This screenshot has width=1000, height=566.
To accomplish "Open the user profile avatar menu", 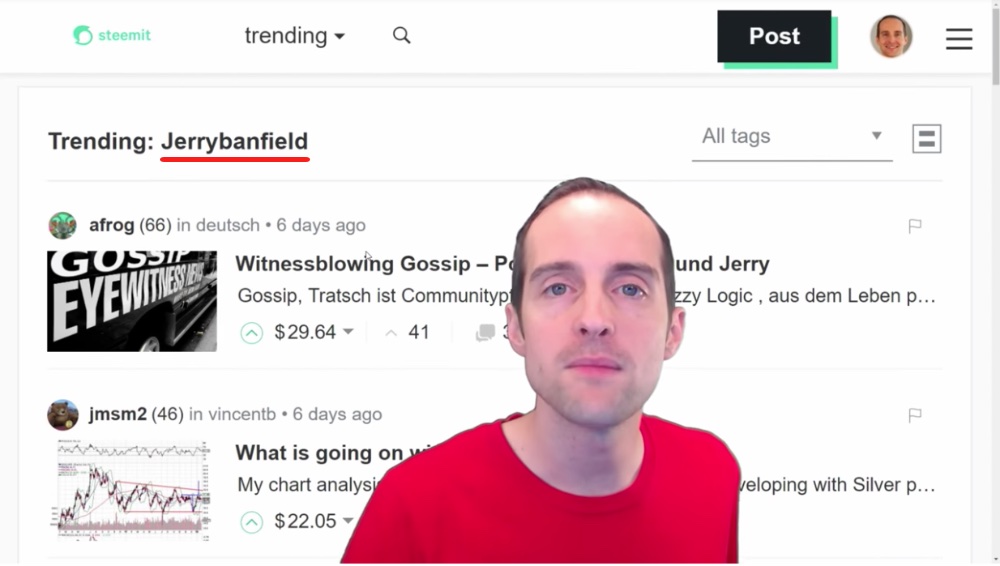I will click(891, 36).
